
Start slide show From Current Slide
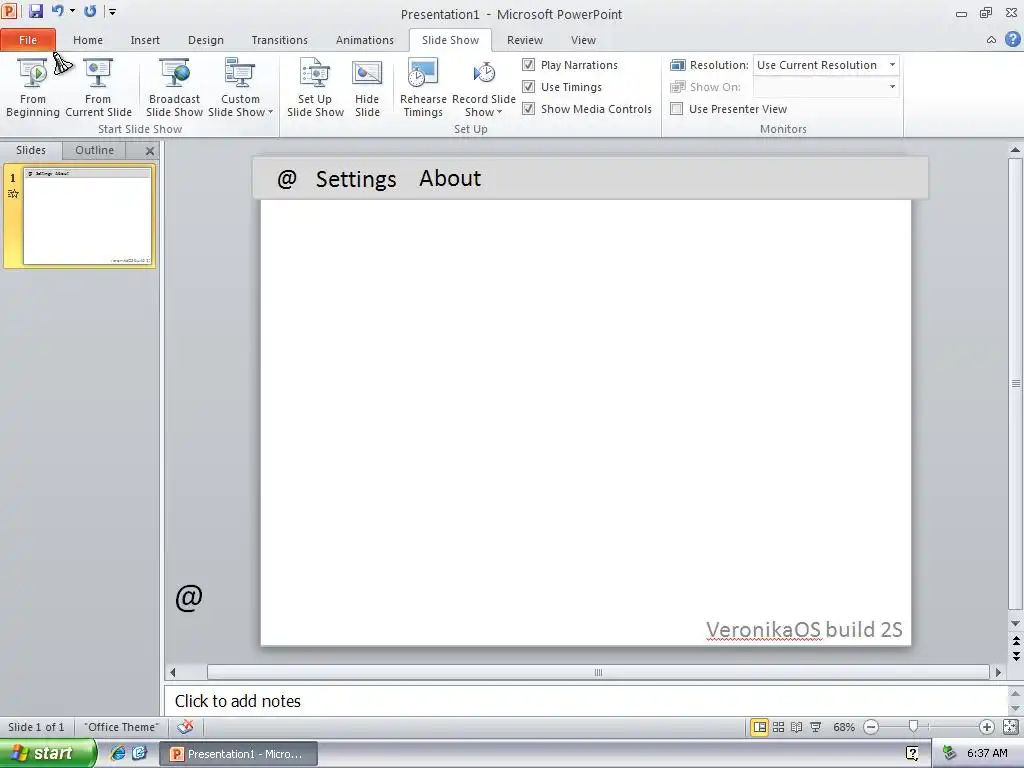click(98, 88)
